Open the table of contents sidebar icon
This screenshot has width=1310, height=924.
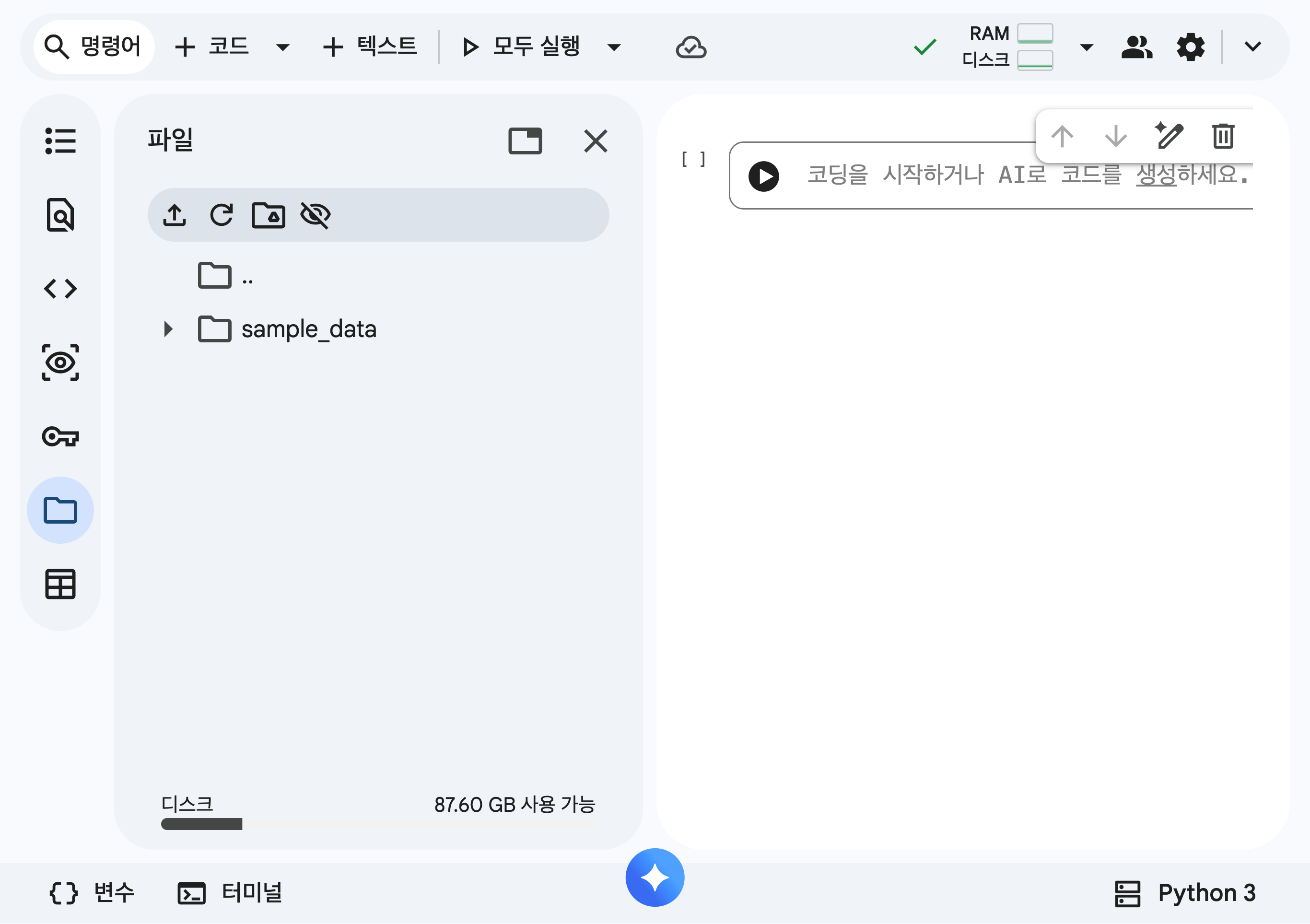60,141
